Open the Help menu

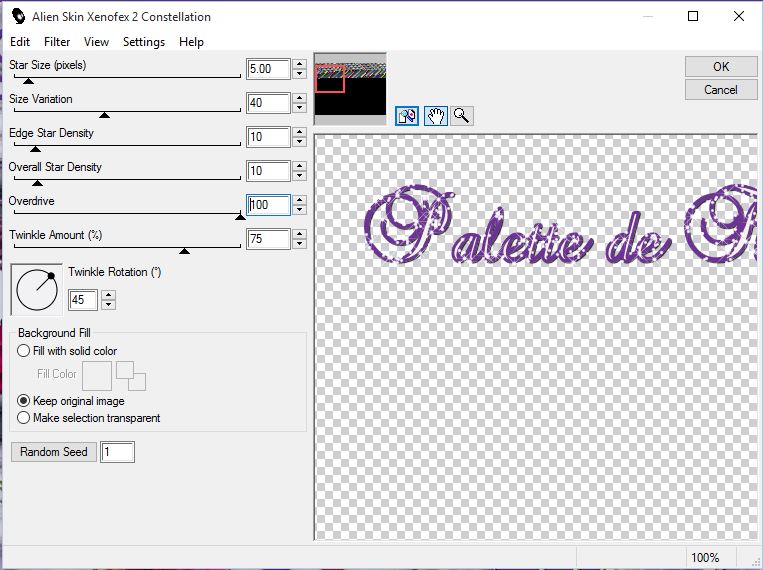pyautogui.click(x=191, y=42)
